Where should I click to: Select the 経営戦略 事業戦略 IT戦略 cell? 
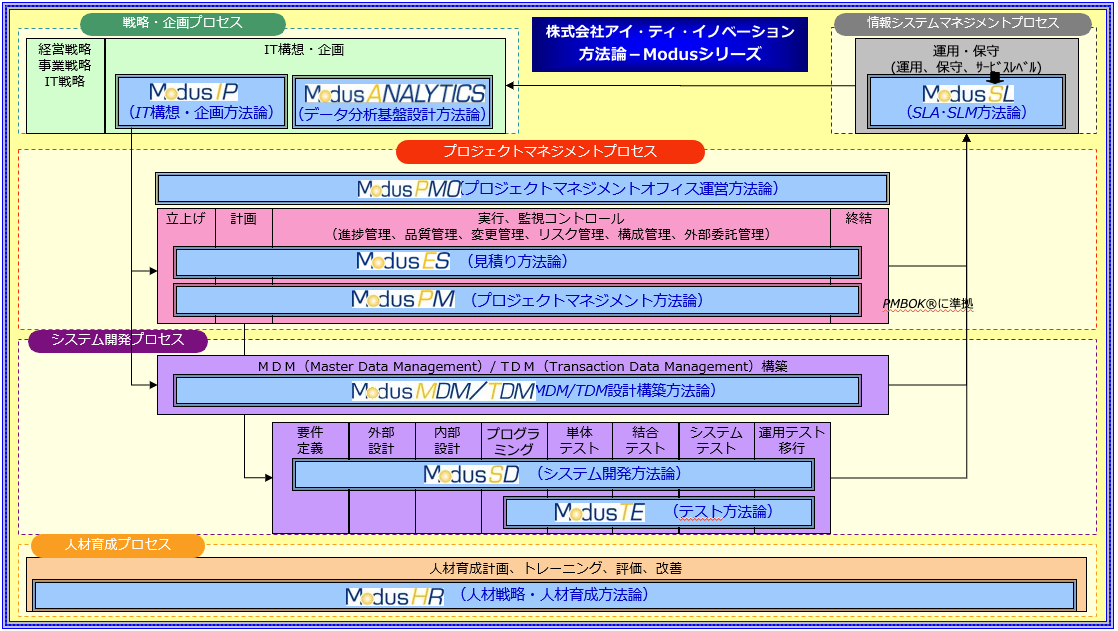(65, 65)
